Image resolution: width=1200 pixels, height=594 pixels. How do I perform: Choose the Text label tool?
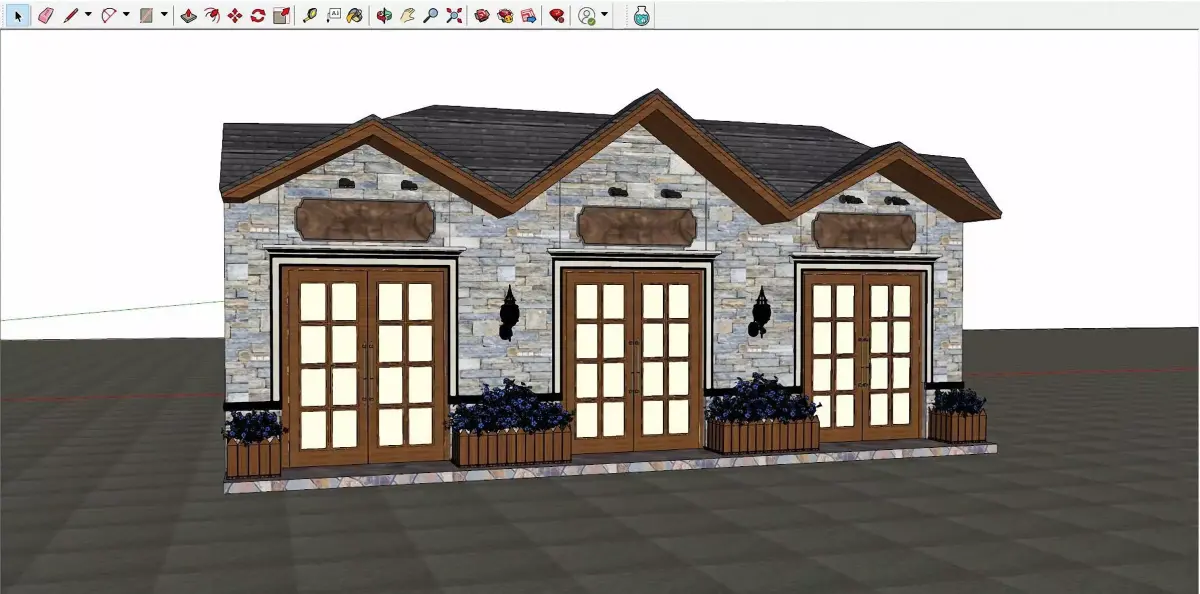click(x=333, y=15)
